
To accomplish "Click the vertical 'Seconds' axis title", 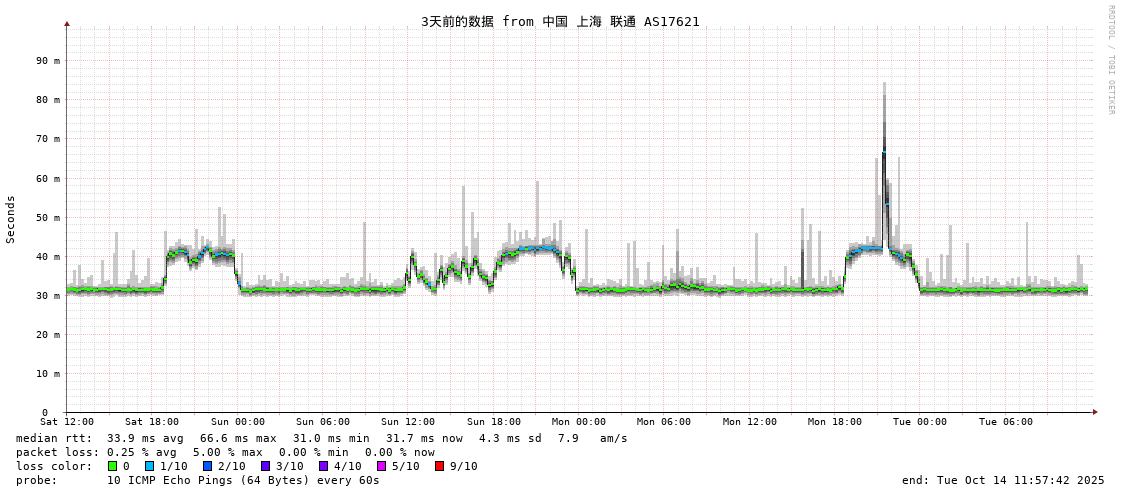I will point(11,219).
